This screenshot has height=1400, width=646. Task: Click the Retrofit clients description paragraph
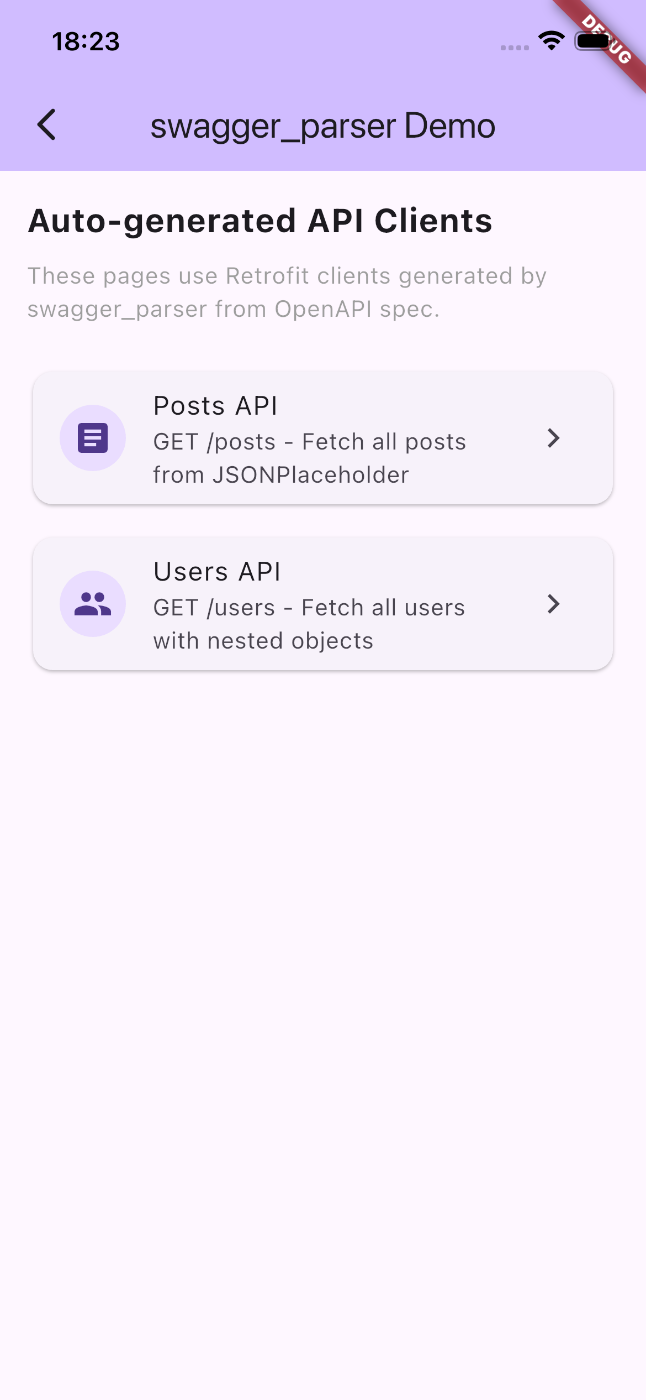click(x=287, y=292)
